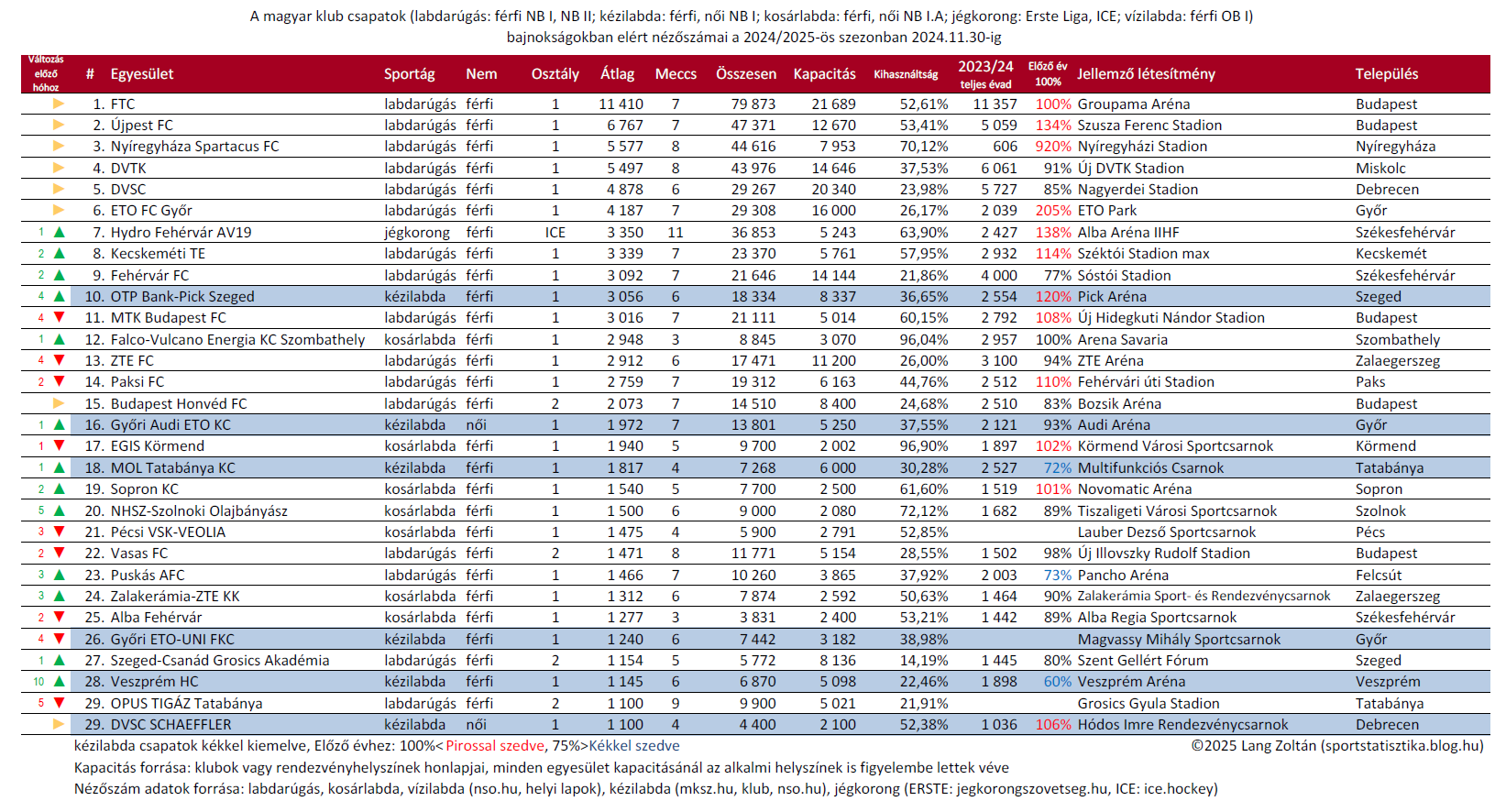Click the Magvassy Mihály Sportcsarnok cell

(x=1179, y=639)
